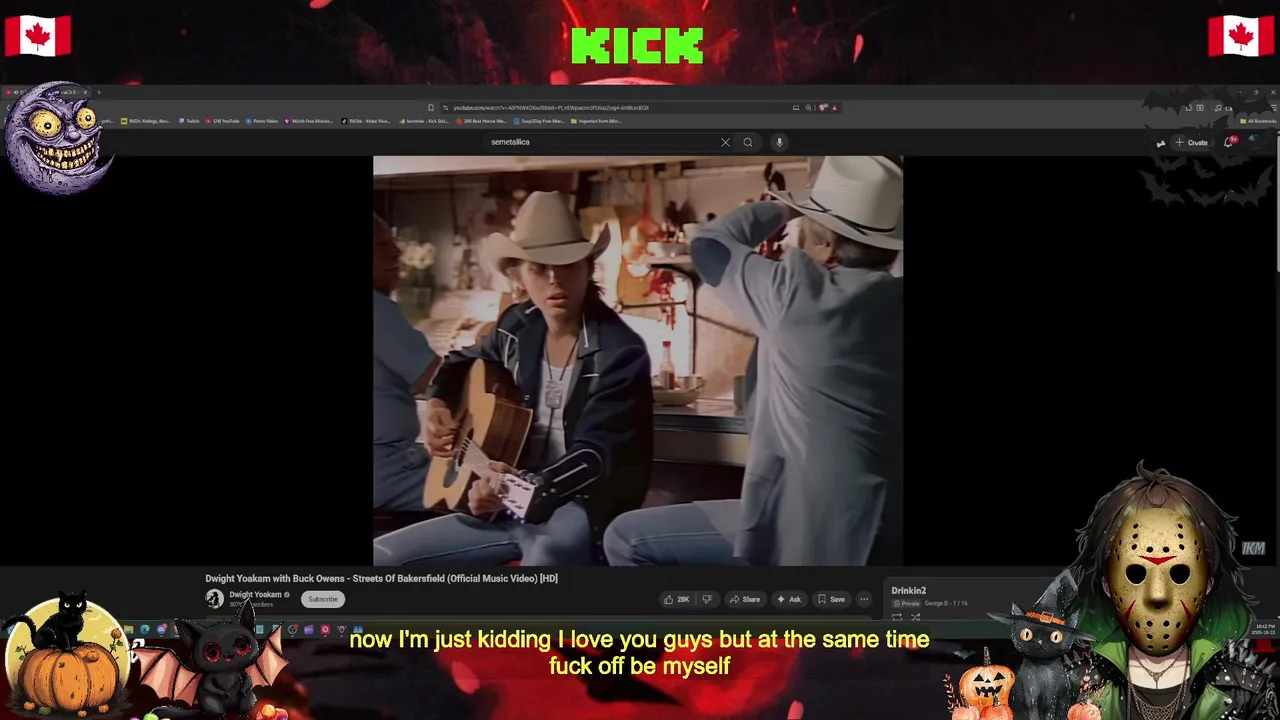Viewport: 1280px width, 720px height.
Task: Start voice search with microphone icon
Action: coord(779,142)
